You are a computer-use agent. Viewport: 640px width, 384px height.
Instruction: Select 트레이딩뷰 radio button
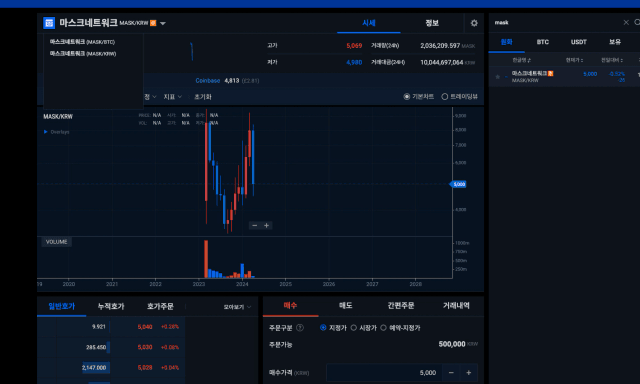point(444,97)
